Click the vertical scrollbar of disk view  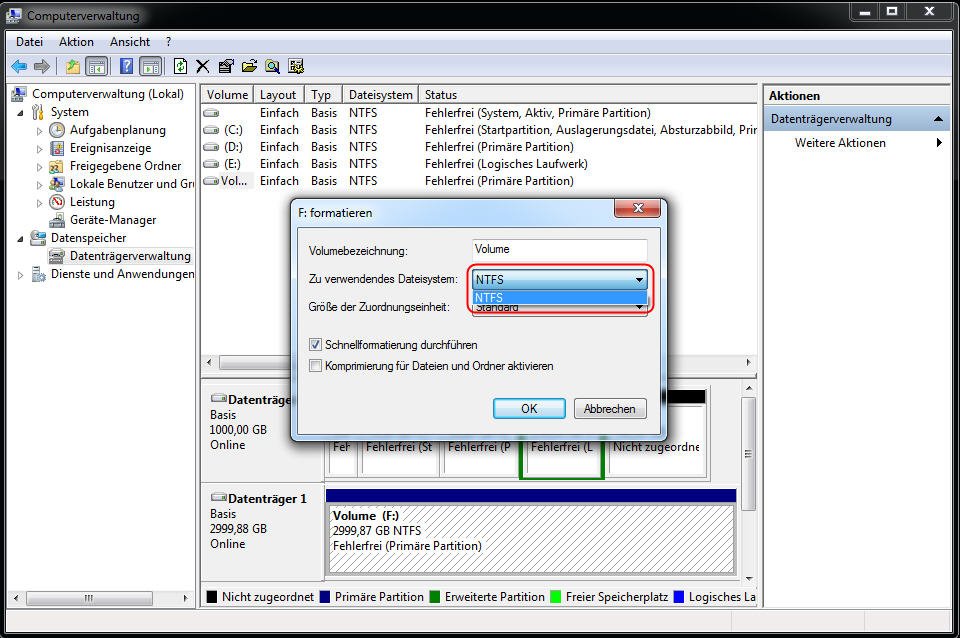click(x=748, y=454)
